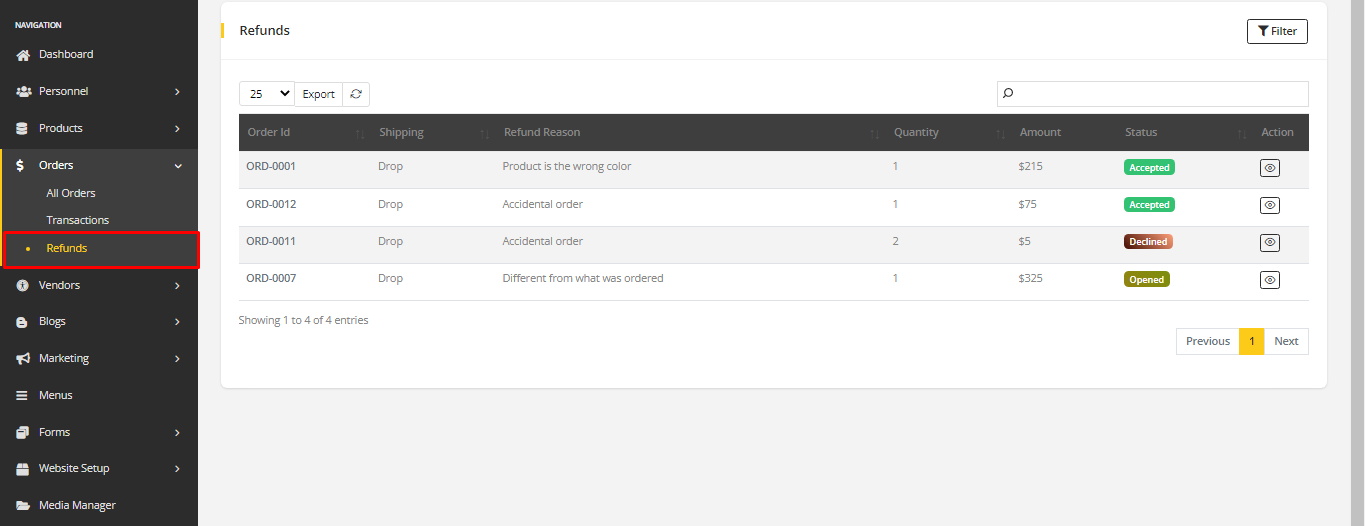Click the Products database icon

(x=22, y=128)
